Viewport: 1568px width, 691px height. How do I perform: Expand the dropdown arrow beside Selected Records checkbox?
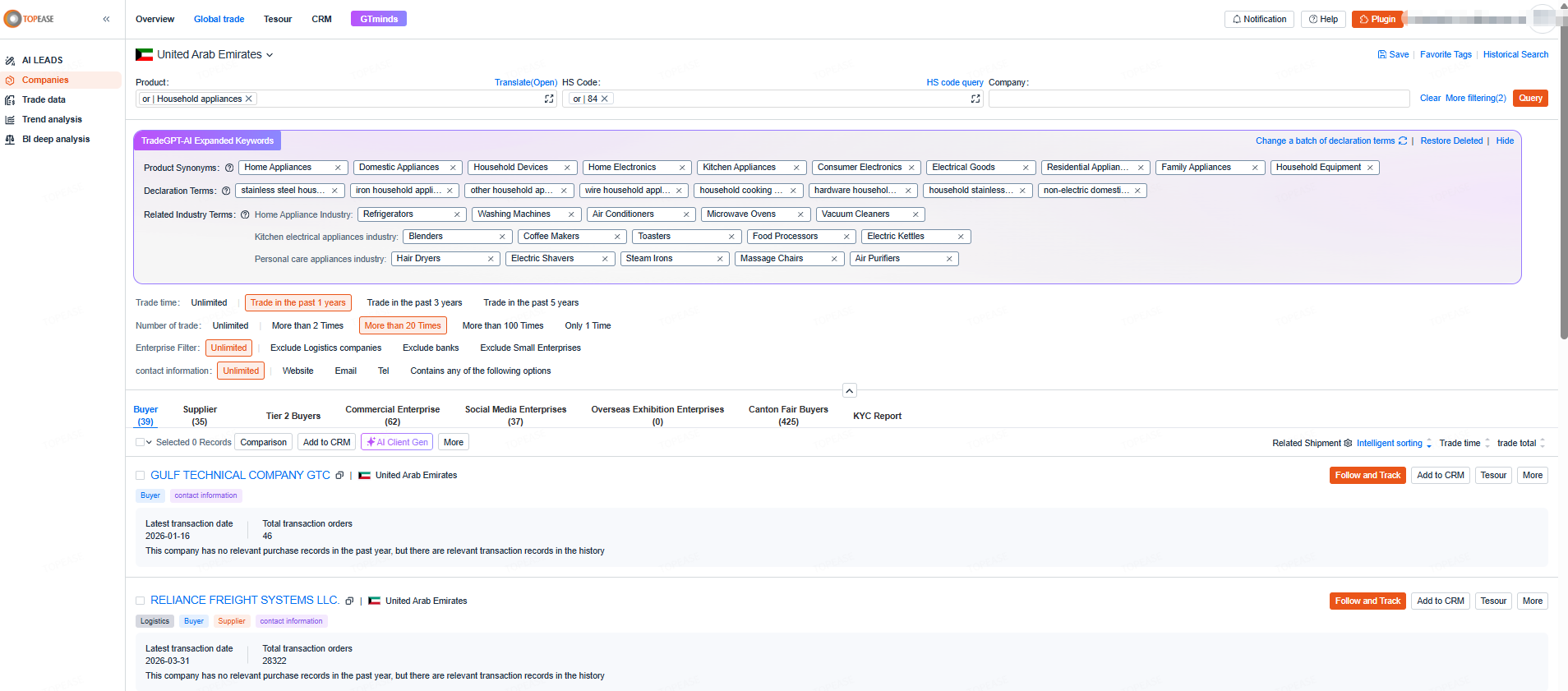(x=150, y=442)
